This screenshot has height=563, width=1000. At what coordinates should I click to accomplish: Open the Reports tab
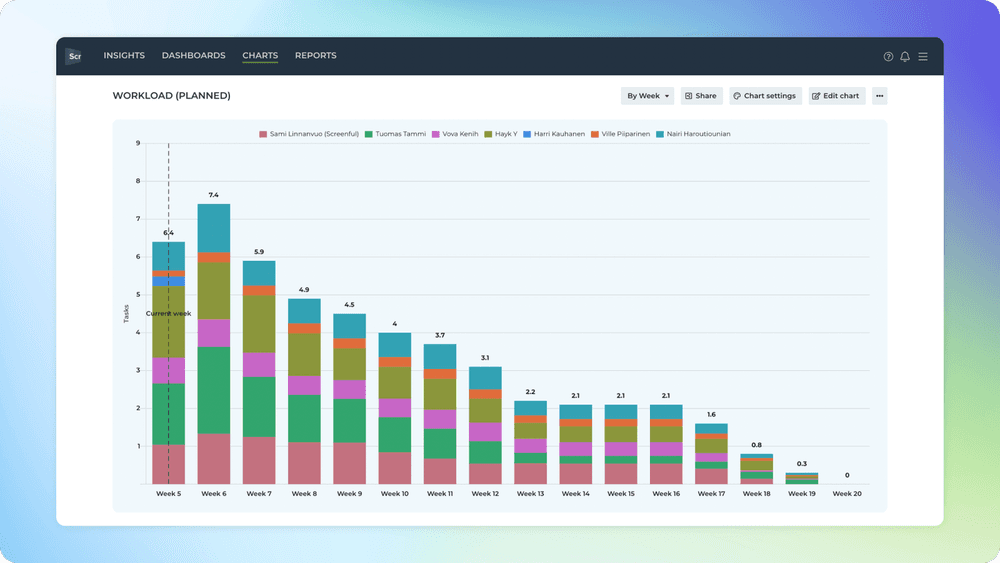[x=316, y=55]
